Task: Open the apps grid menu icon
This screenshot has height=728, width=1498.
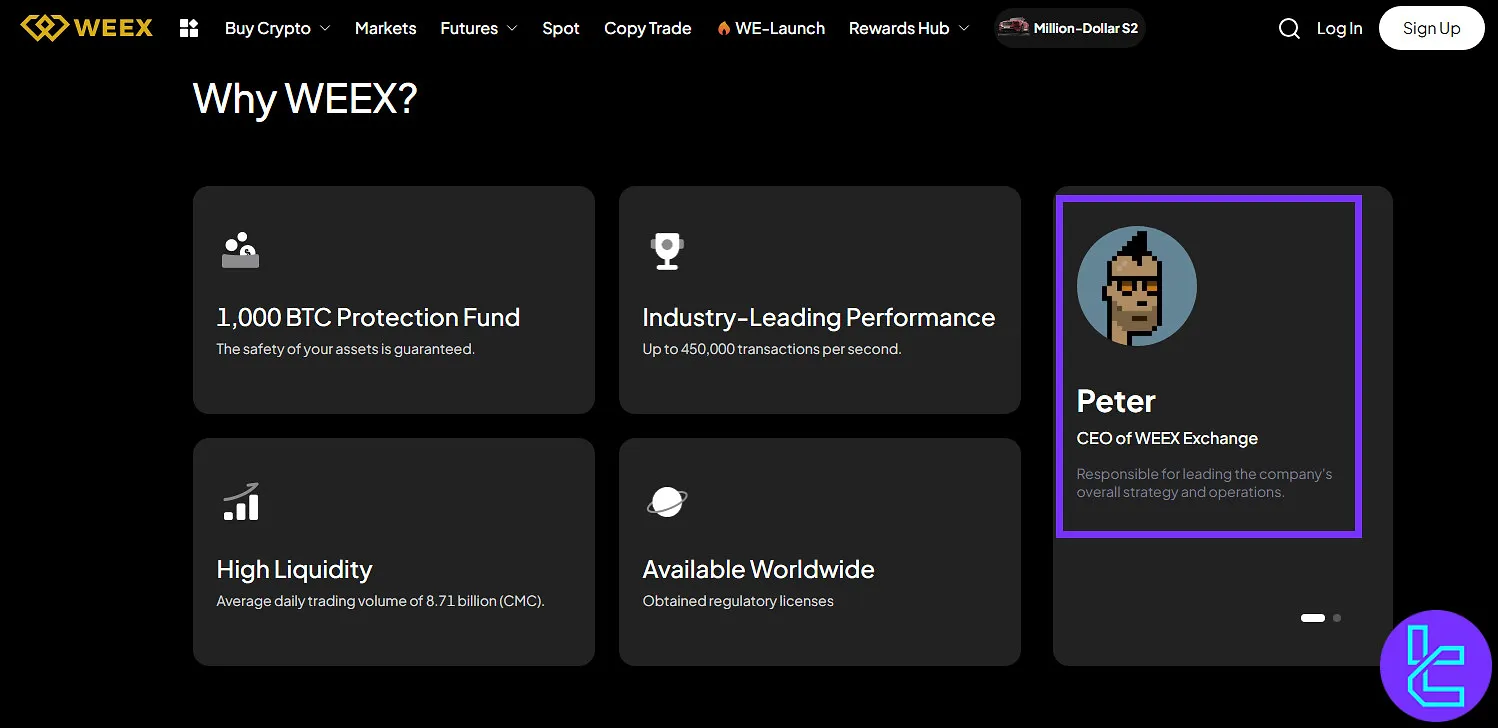Action: point(189,28)
